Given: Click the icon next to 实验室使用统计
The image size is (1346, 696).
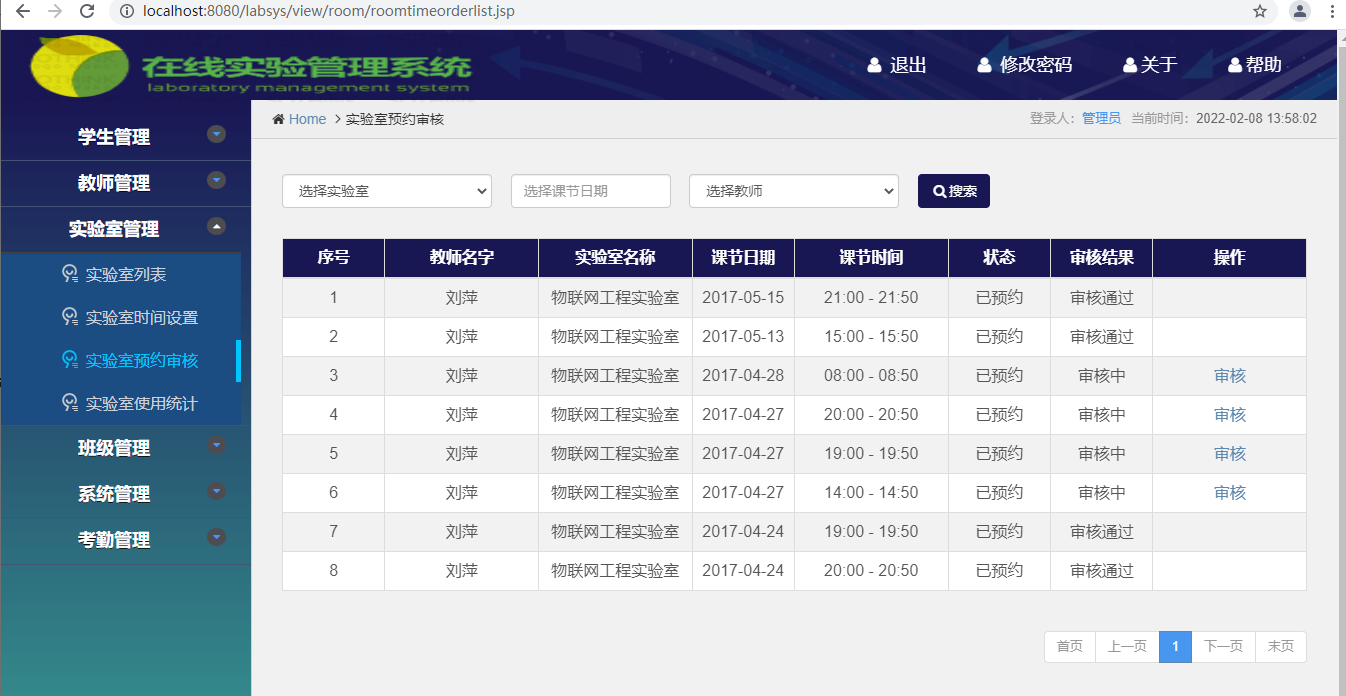Looking at the screenshot, I should tap(70, 403).
